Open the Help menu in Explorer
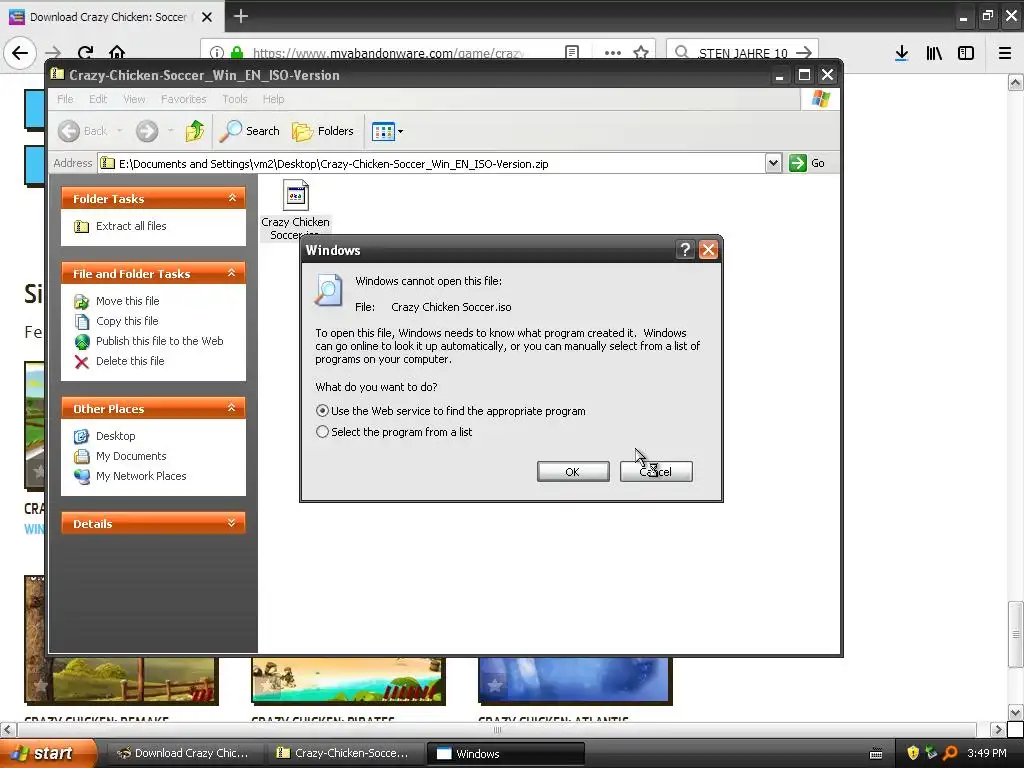The image size is (1024, 768). click(274, 99)
